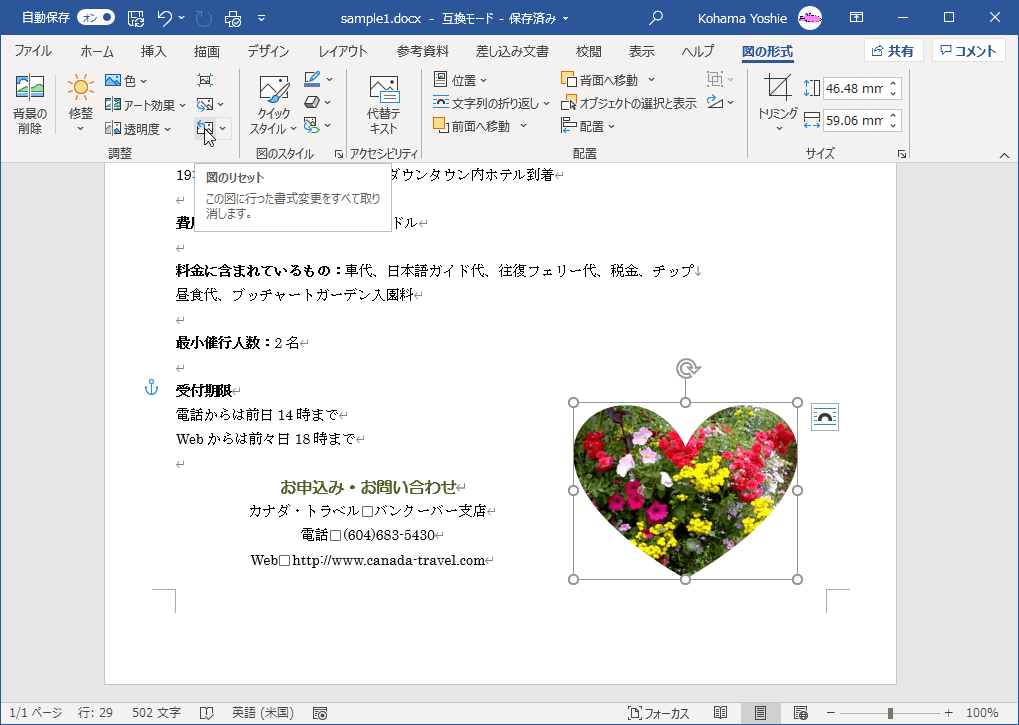Click the 共有 (Share) button
The height and width of the screenshot is (725, 1019).
click(892, 50)
